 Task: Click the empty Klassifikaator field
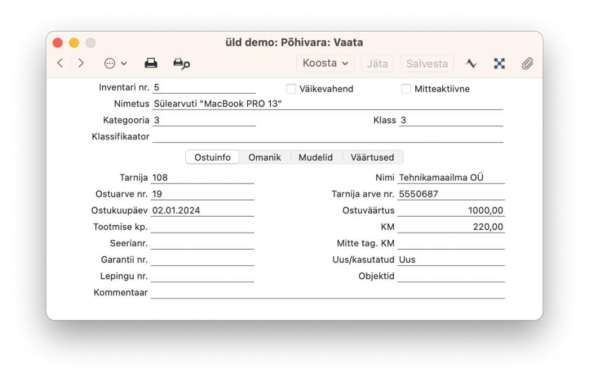(328, 137)
